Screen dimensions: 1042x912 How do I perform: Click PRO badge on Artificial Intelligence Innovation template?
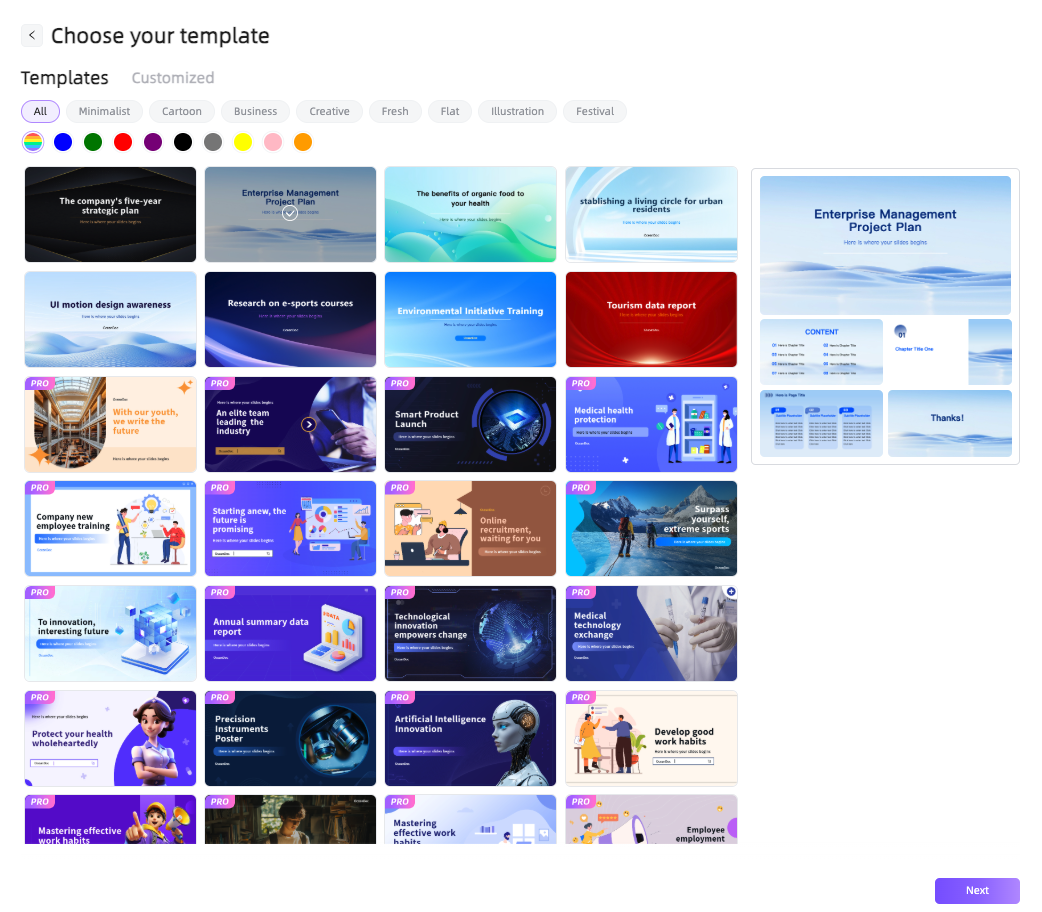400,697
